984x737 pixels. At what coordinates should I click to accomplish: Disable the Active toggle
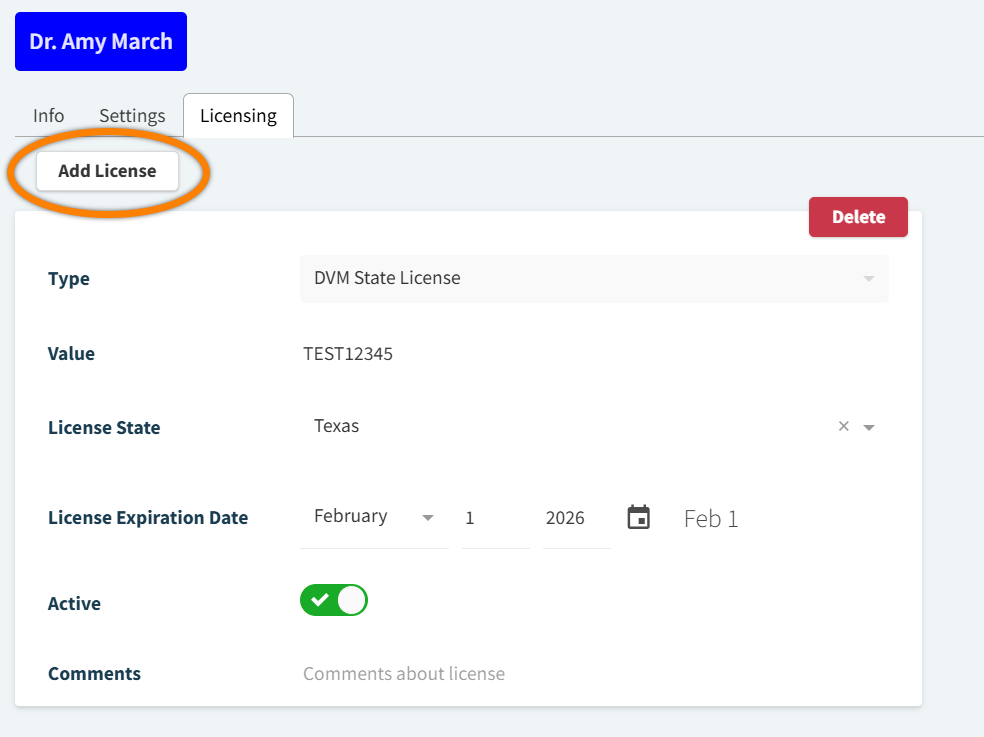pos(333,600)
